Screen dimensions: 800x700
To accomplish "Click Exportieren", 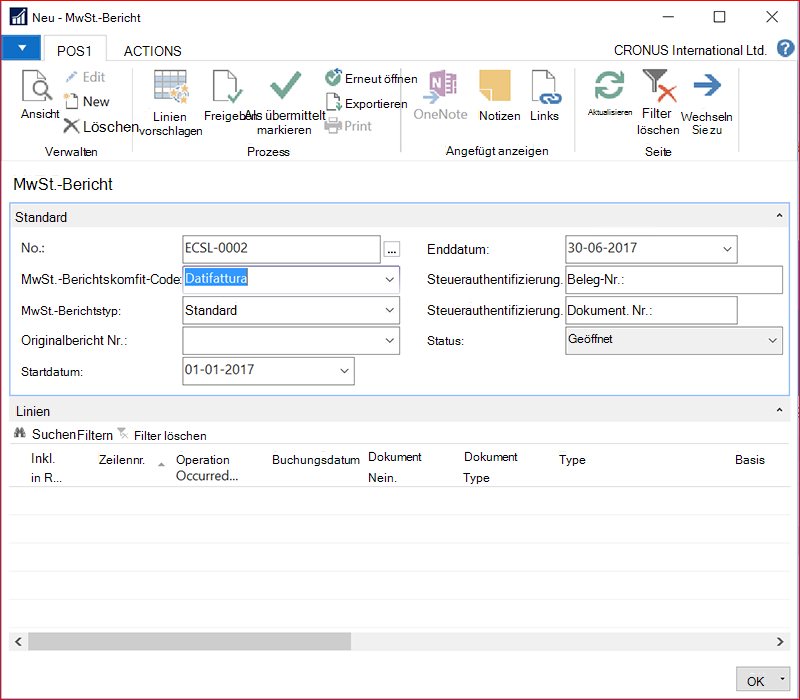I will (366, 103).
